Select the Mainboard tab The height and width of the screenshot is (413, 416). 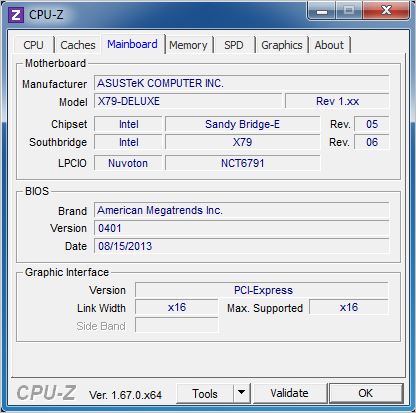(x=132, y=44)
